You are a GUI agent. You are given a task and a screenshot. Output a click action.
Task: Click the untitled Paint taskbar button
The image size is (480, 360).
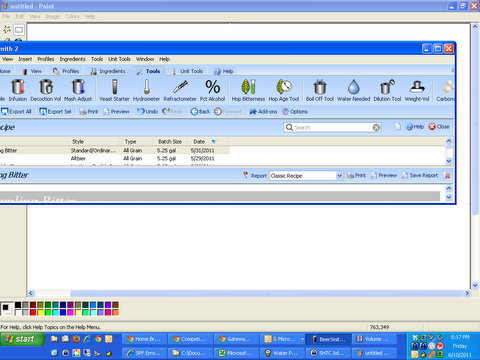click(374, 353)
